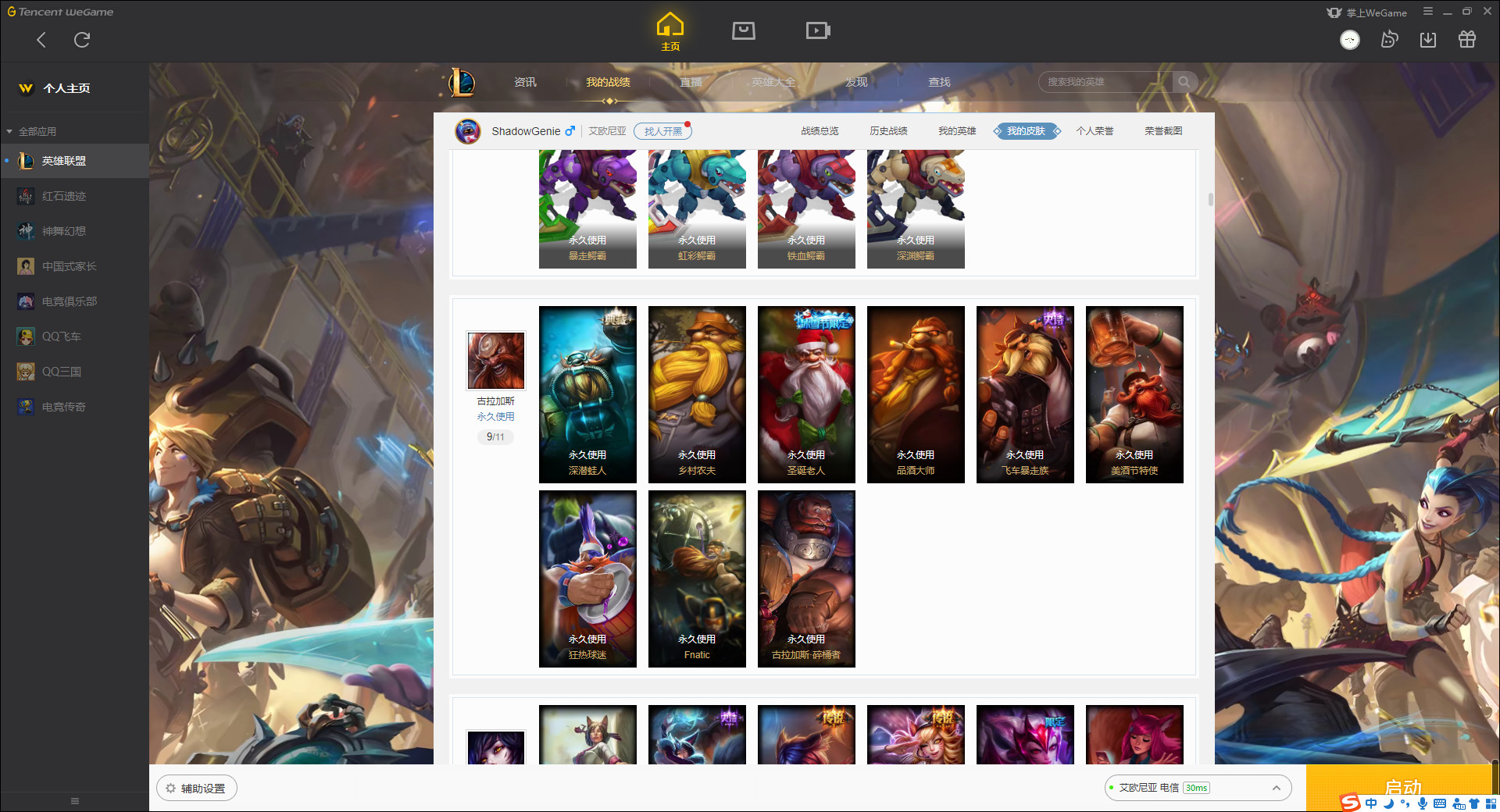Switch to 历史战绩 sub-tab

click(888, 131)
